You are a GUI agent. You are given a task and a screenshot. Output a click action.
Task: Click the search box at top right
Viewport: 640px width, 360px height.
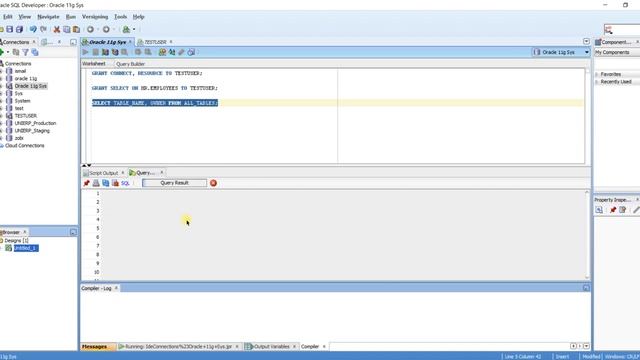pyautogui.click(x=622, y=30)
